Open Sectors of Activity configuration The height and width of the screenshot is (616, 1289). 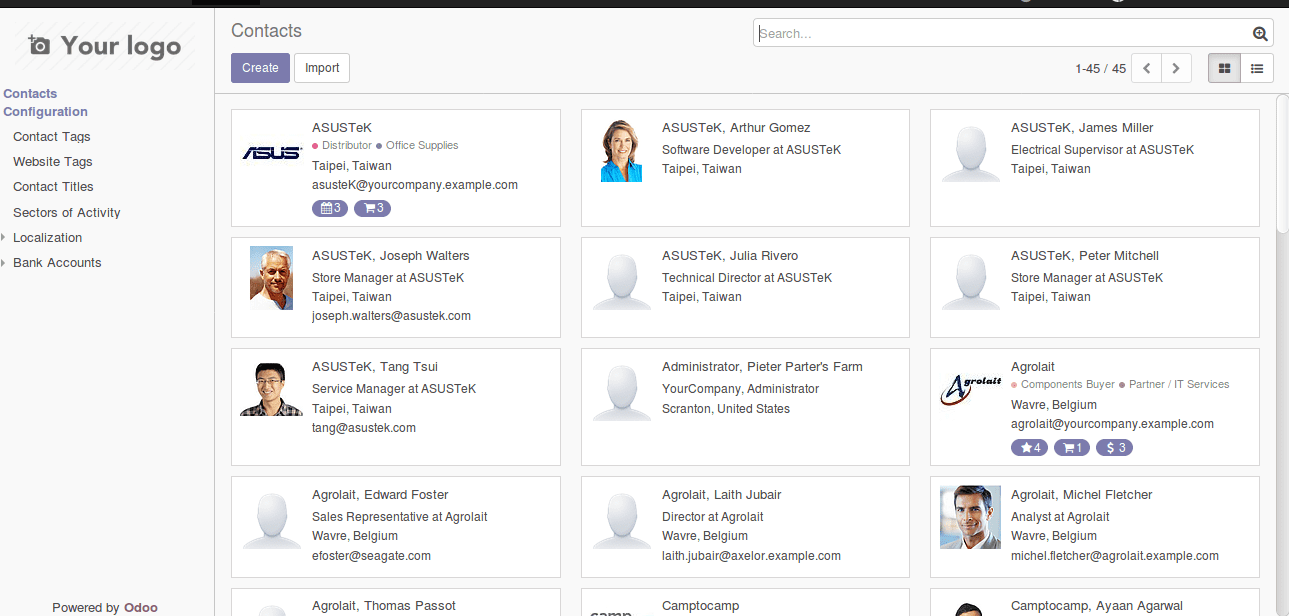coord(67,213)
